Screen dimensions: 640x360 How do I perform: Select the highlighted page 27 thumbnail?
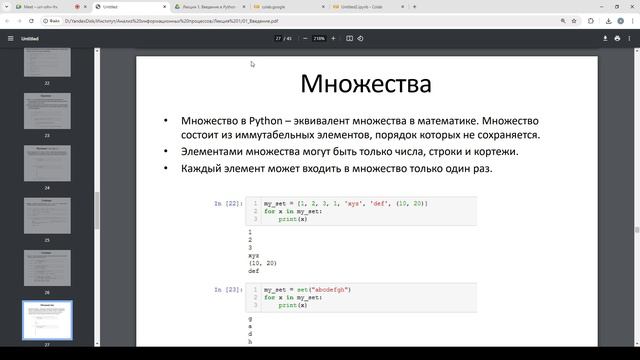(47, 320)
